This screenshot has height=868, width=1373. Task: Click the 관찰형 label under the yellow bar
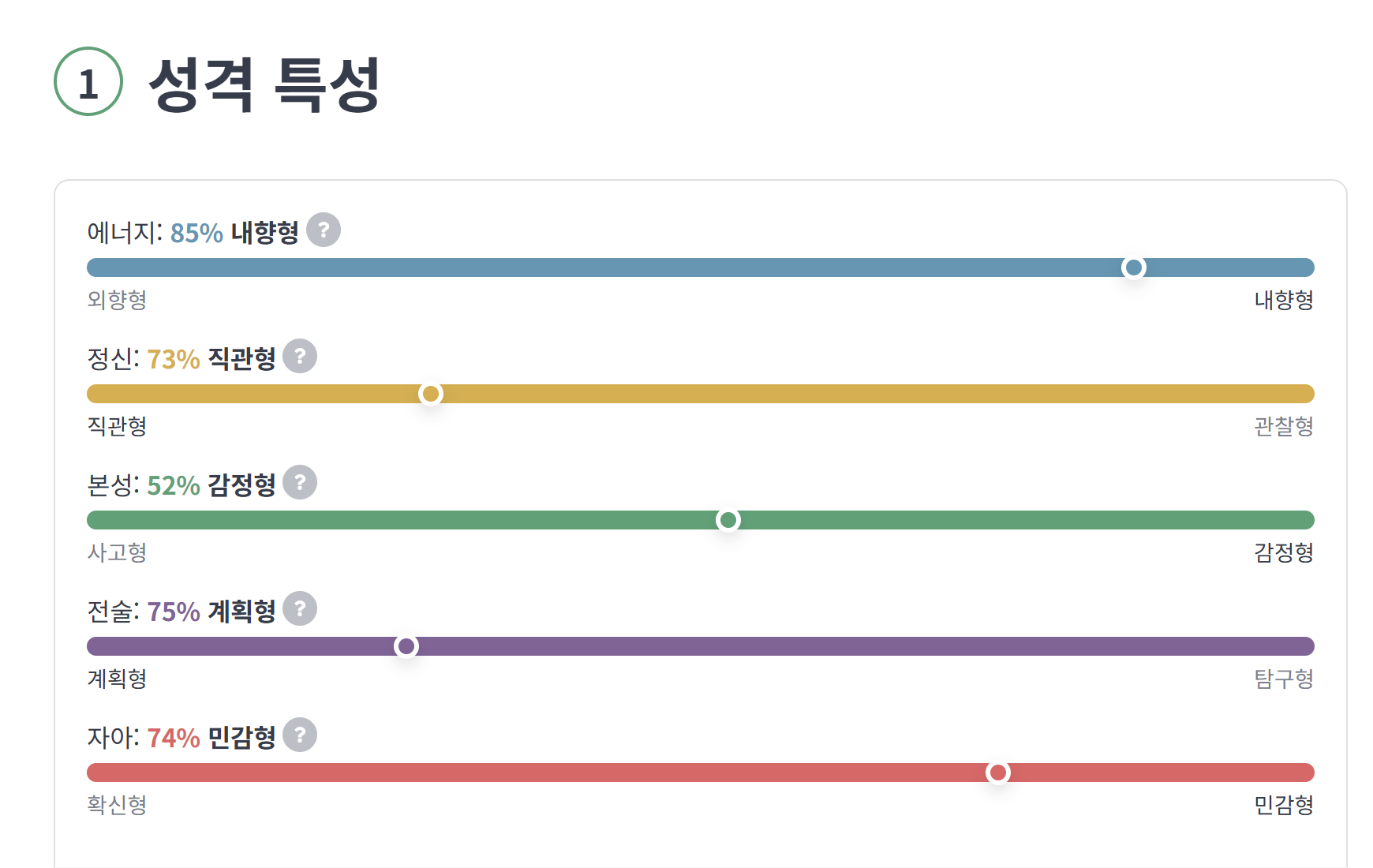coord(1284,426)
